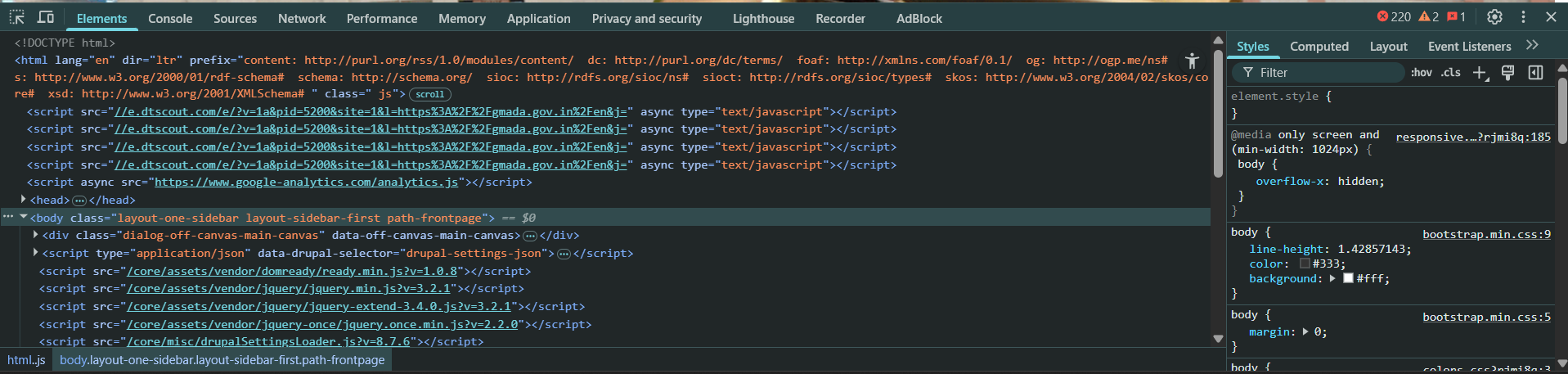Click the 1 issue counter

pos(1456,16)
